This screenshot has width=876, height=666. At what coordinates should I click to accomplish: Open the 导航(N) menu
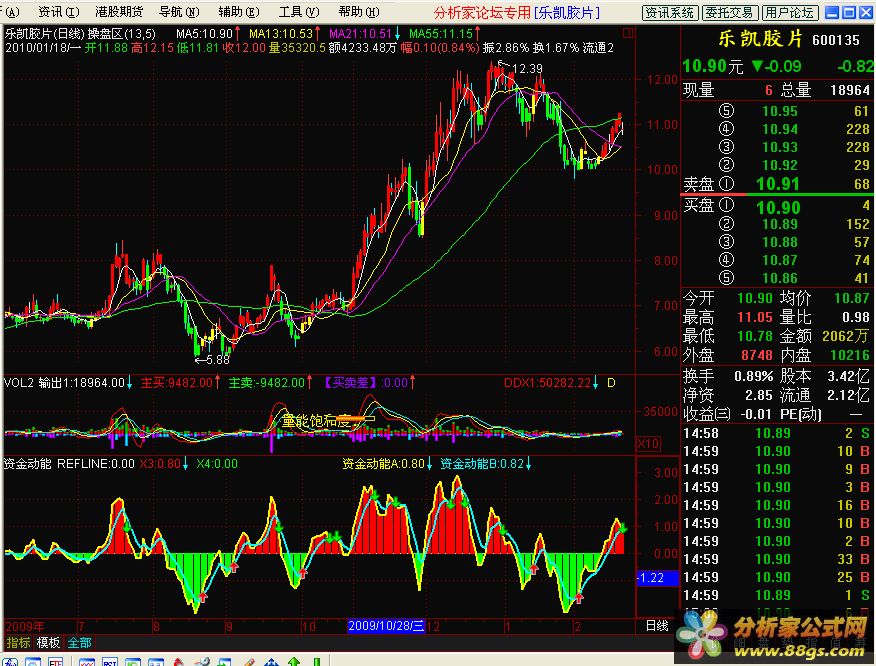tap(179, 12)
